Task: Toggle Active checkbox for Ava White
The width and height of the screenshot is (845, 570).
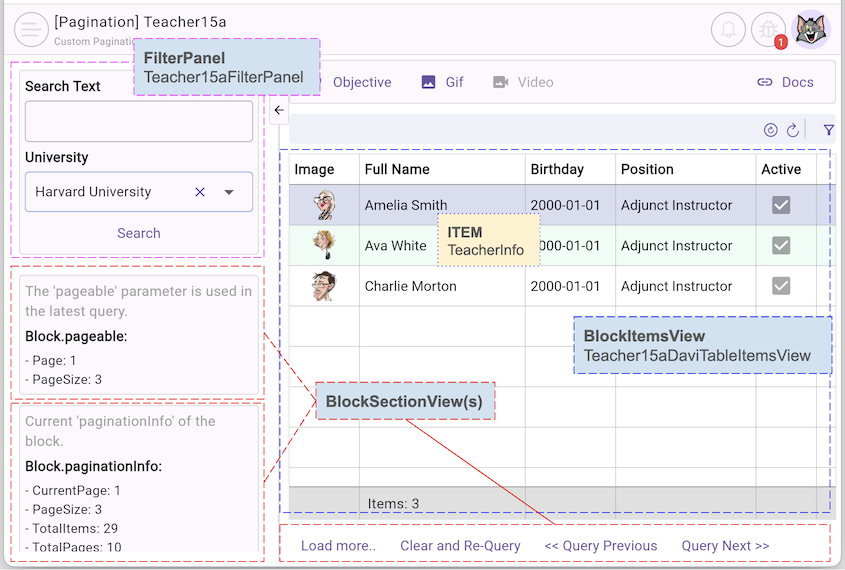Action: 781,246
